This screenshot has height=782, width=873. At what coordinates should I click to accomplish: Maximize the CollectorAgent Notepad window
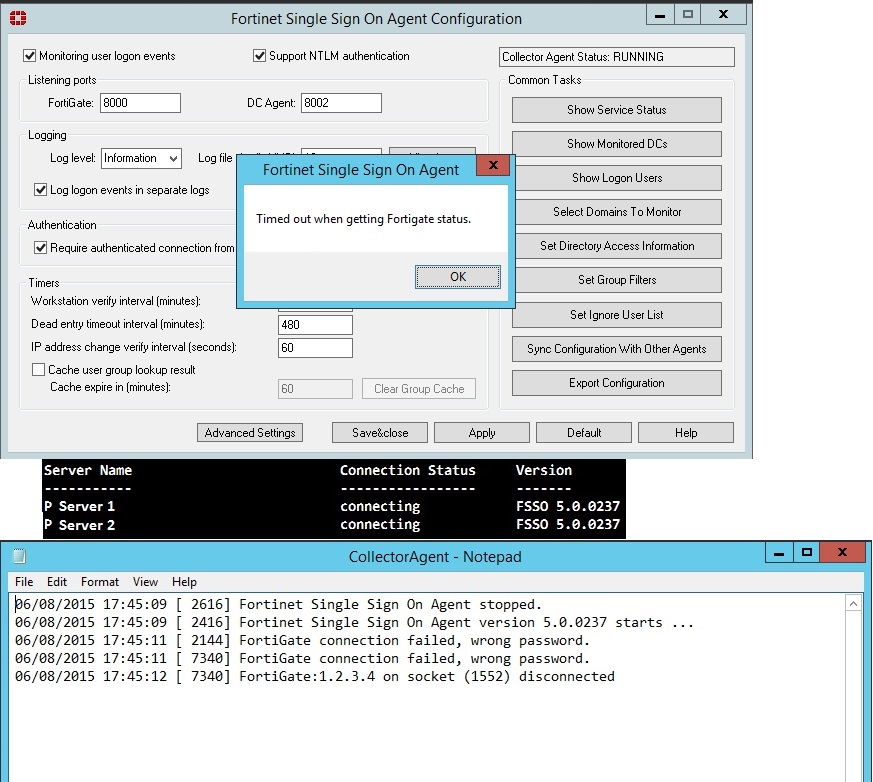[807, 553]
